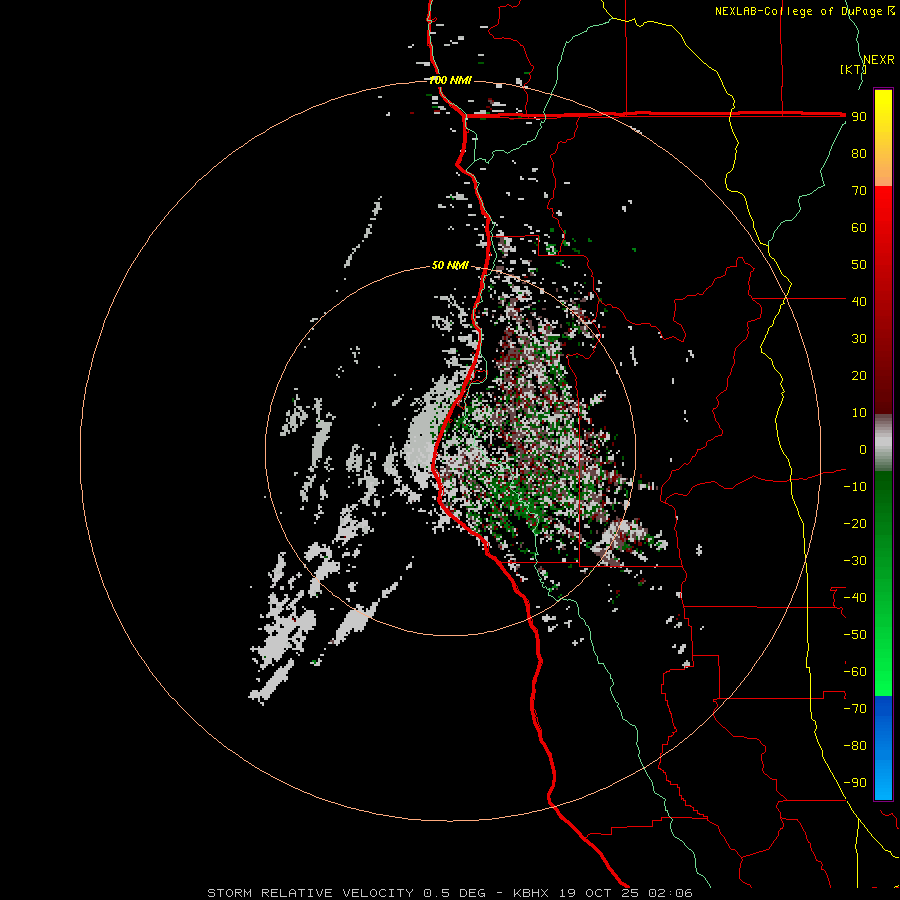The image size is (900, 900).
Task: Select the 0 value on the velocity scale
Action: [863, 449]
